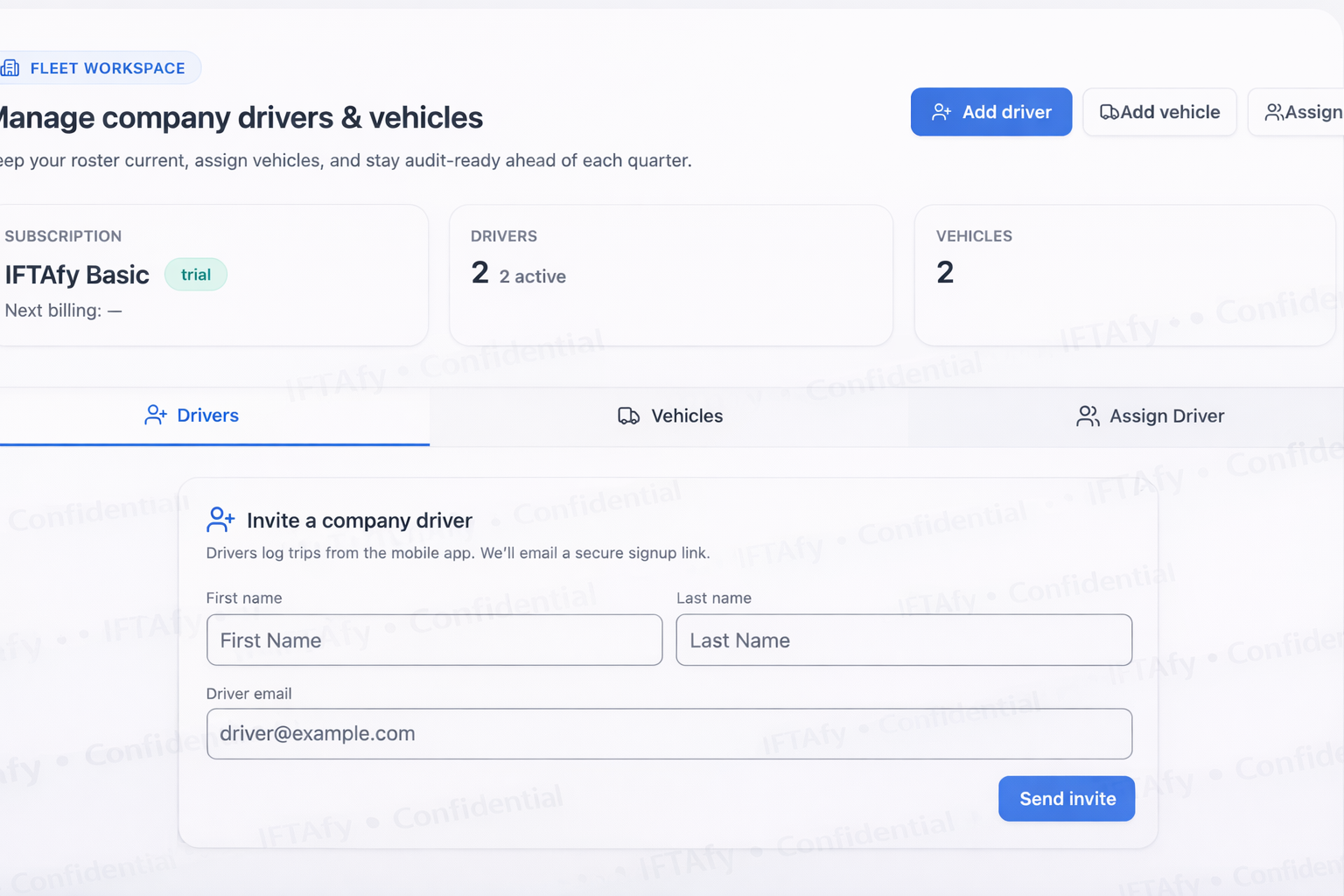Send the driver invite
The image size is (1344, 896).
pos(1066,798)
